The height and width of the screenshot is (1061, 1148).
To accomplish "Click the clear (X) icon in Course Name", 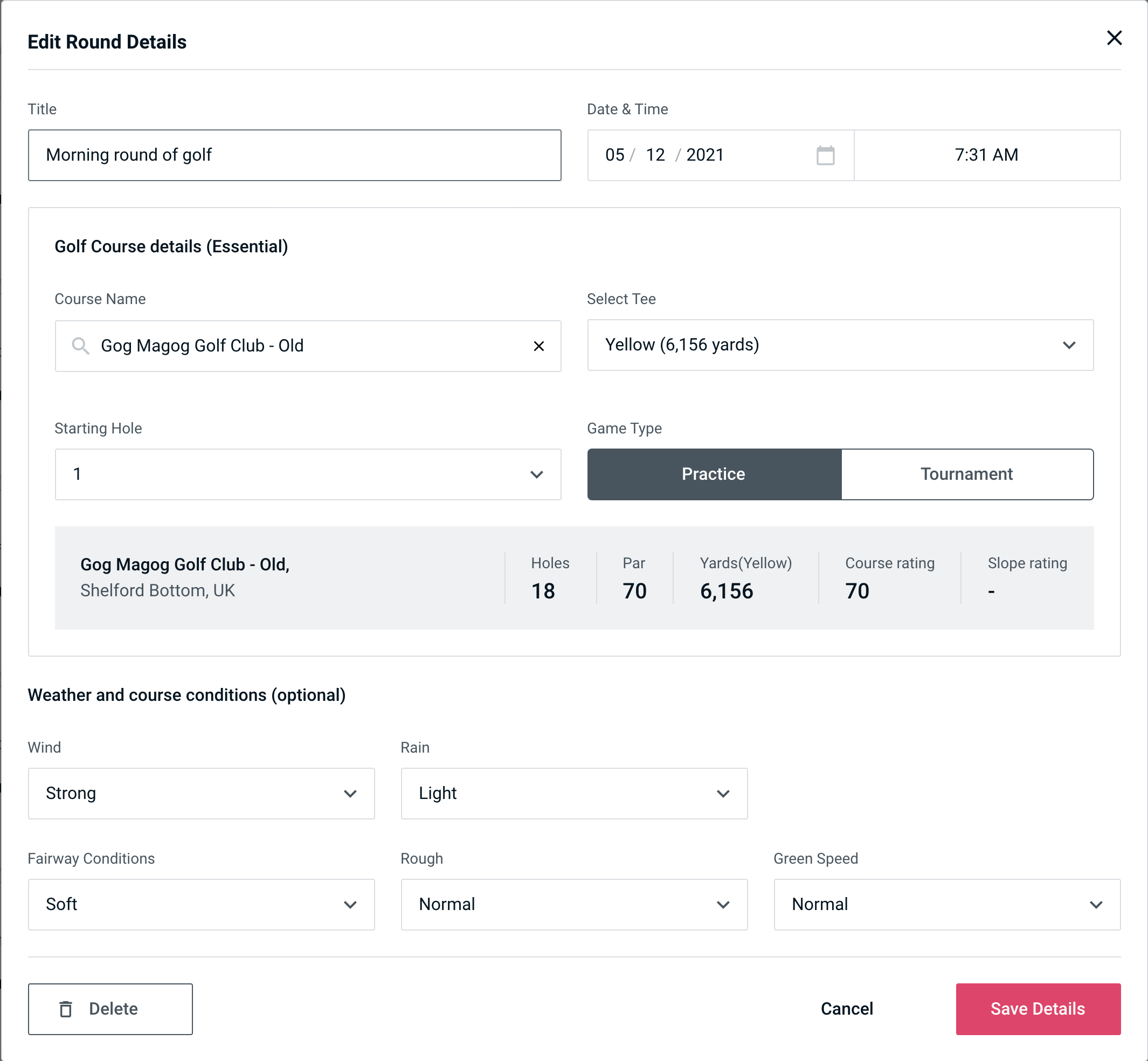I will tap(540, 345).
